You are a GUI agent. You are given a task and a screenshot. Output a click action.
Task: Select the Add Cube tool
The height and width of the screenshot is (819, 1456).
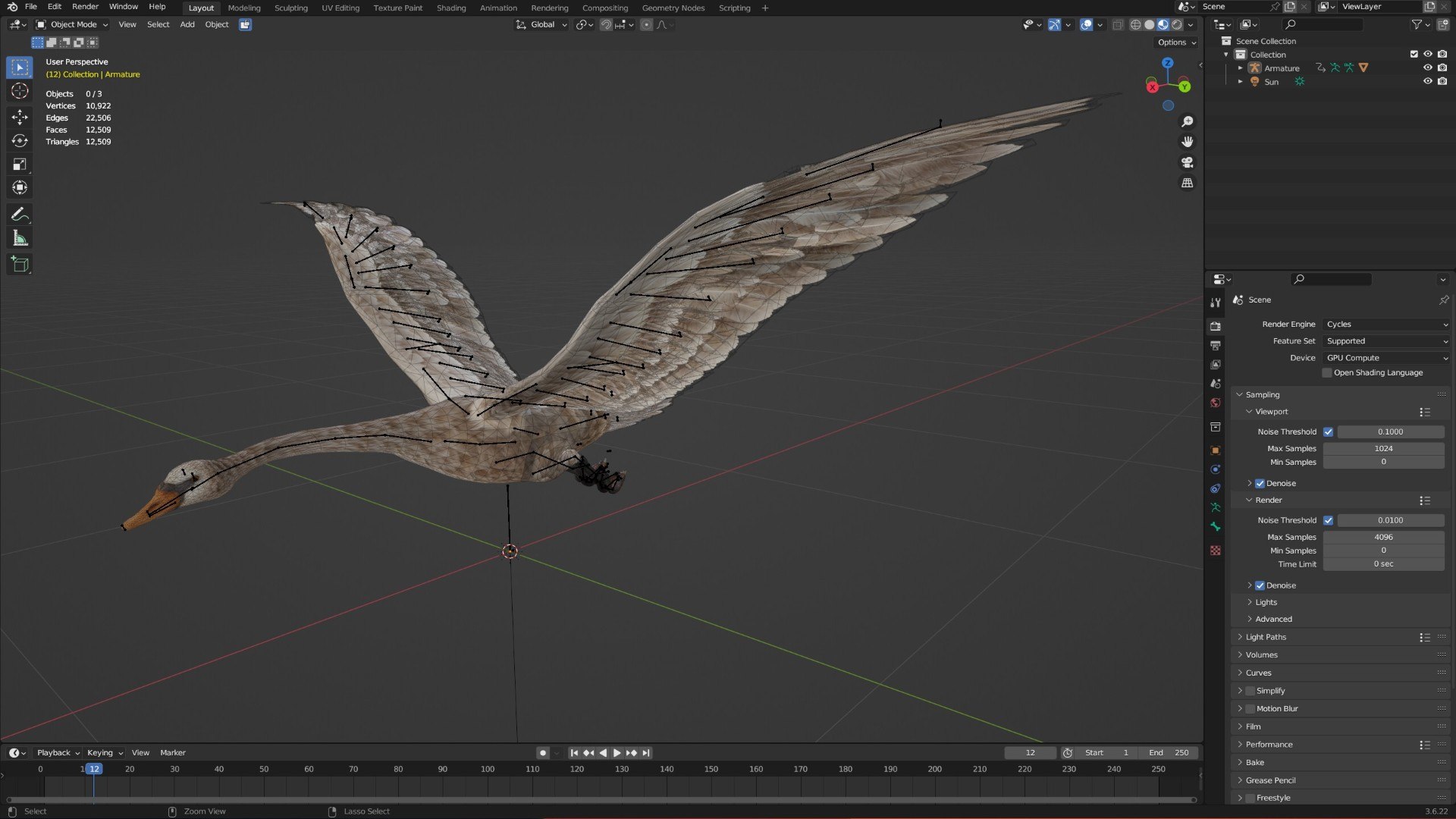pos(20,265)
